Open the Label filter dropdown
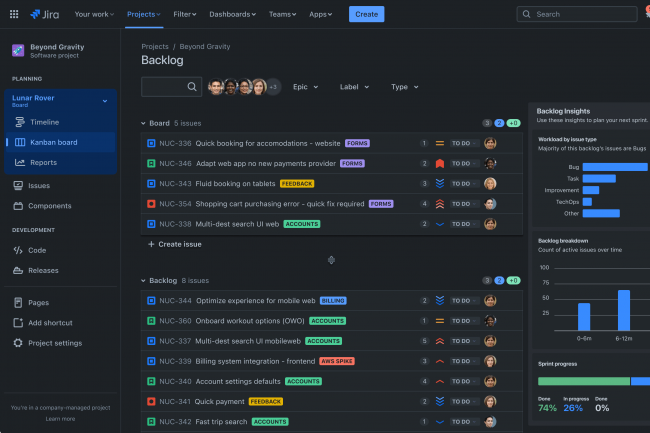This screenshot has height=433, width=650. [354, 87]
